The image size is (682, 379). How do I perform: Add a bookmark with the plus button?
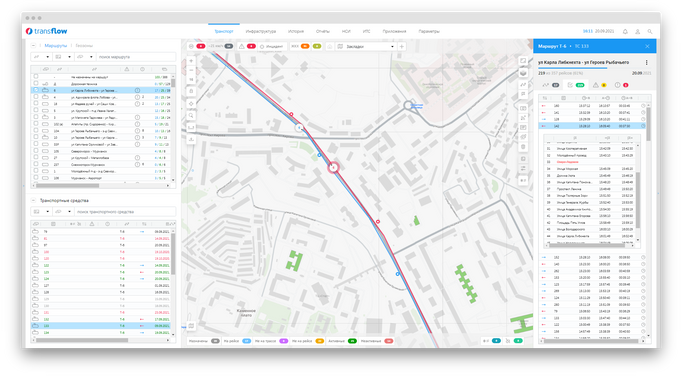401,46
